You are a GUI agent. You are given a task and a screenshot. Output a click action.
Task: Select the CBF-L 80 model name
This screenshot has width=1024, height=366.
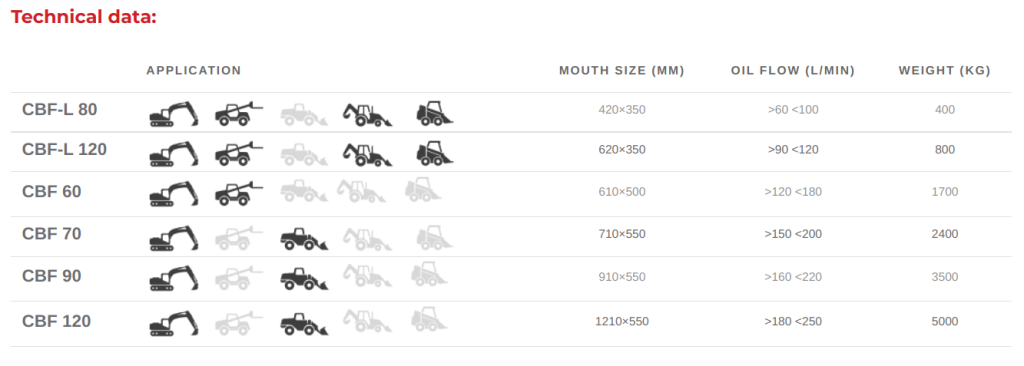coord(59,110)
